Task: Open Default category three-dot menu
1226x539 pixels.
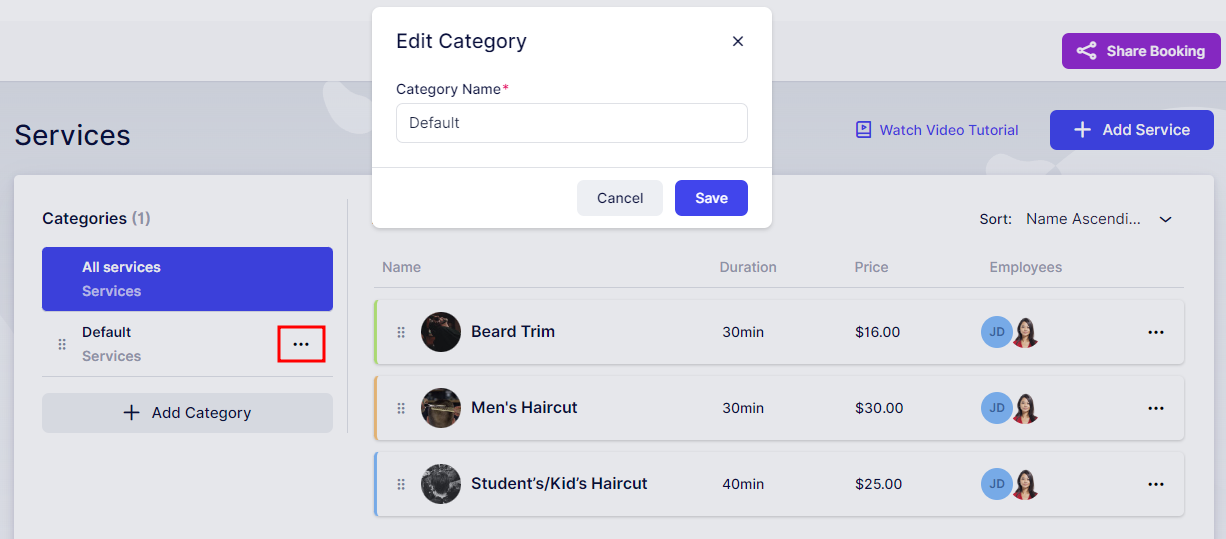Action: (x=301, y=344)
